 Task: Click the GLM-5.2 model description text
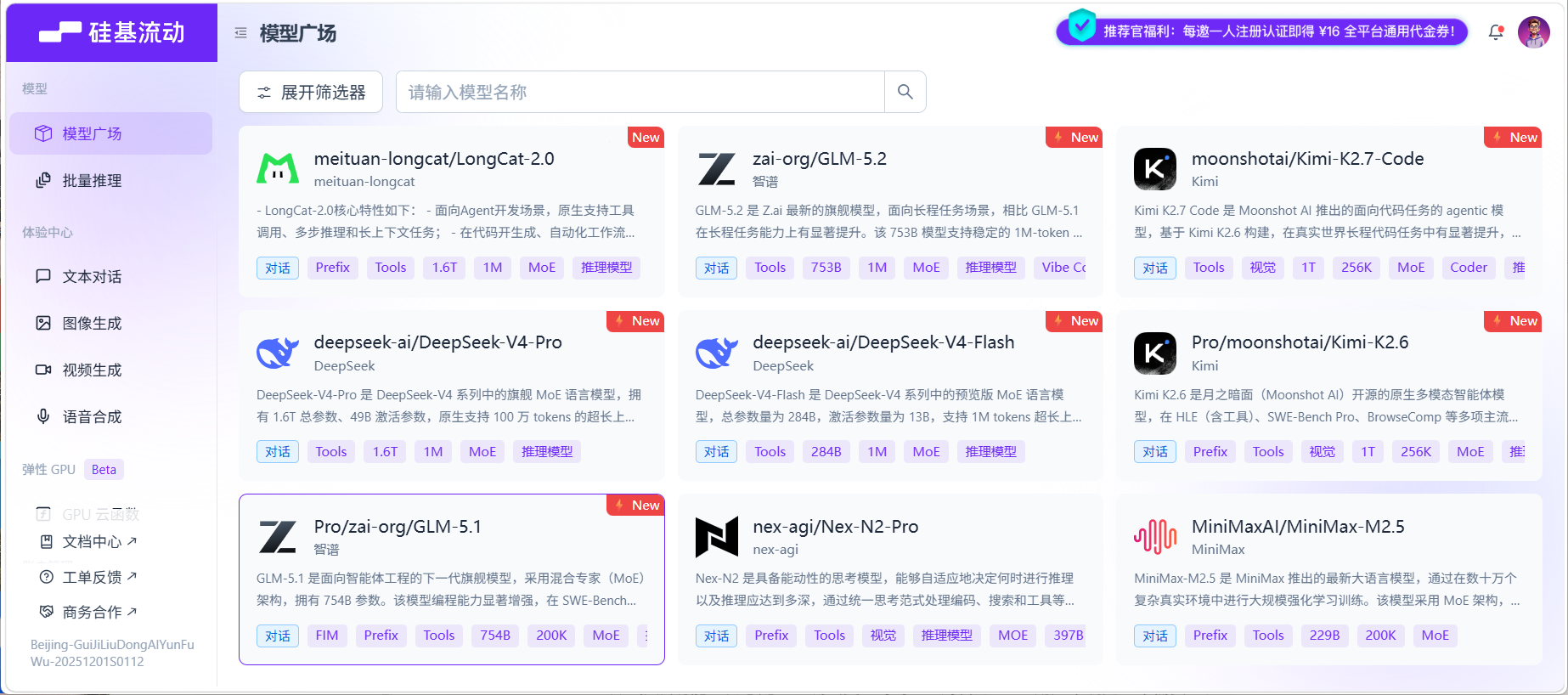(x=888, y=221)
